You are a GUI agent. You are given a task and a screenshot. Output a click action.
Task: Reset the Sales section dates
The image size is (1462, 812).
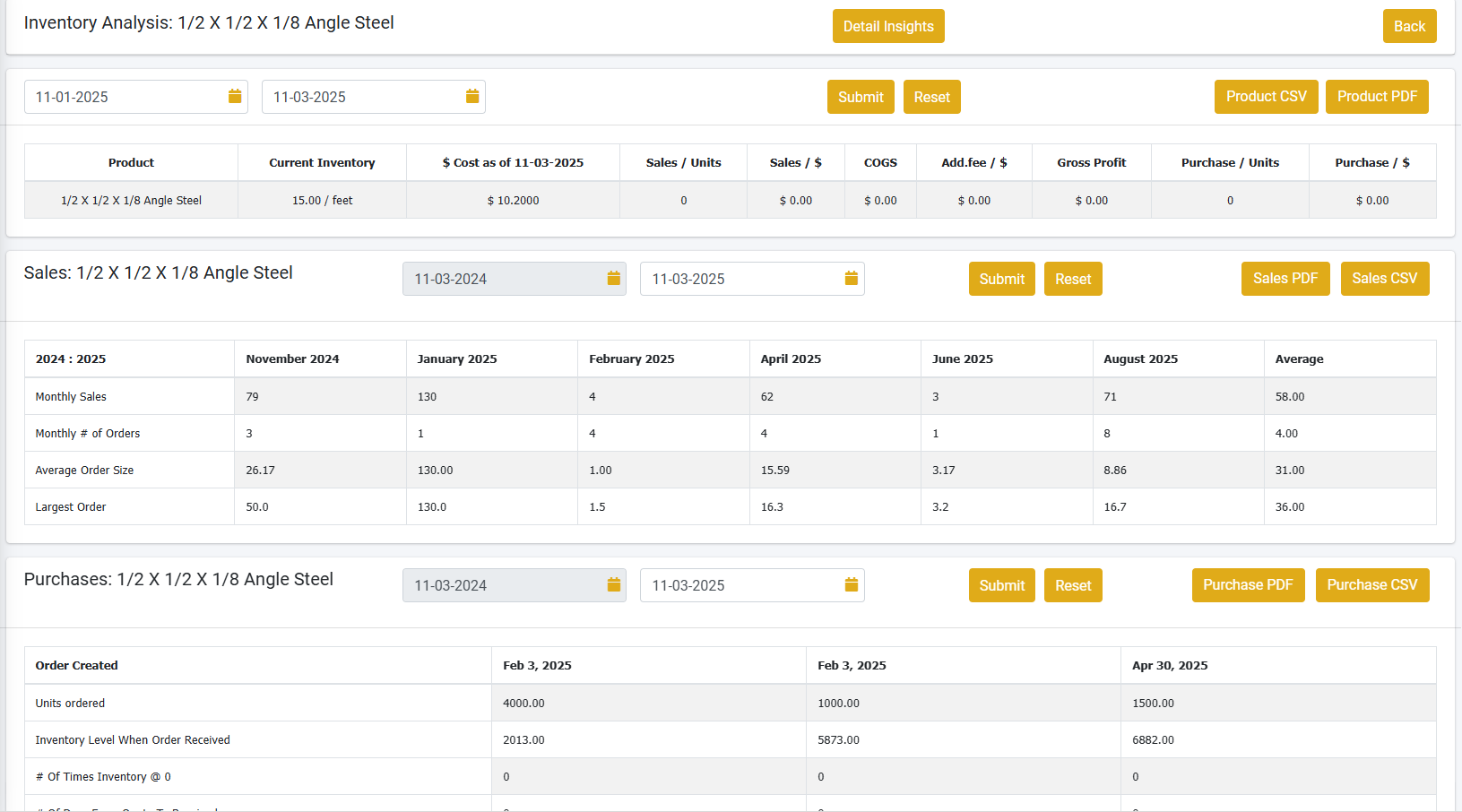pos(1072,279)
